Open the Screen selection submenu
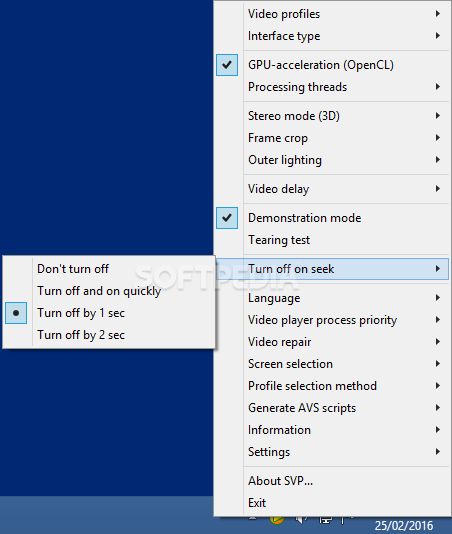This screenshot has width=452, height=534. 332,364
